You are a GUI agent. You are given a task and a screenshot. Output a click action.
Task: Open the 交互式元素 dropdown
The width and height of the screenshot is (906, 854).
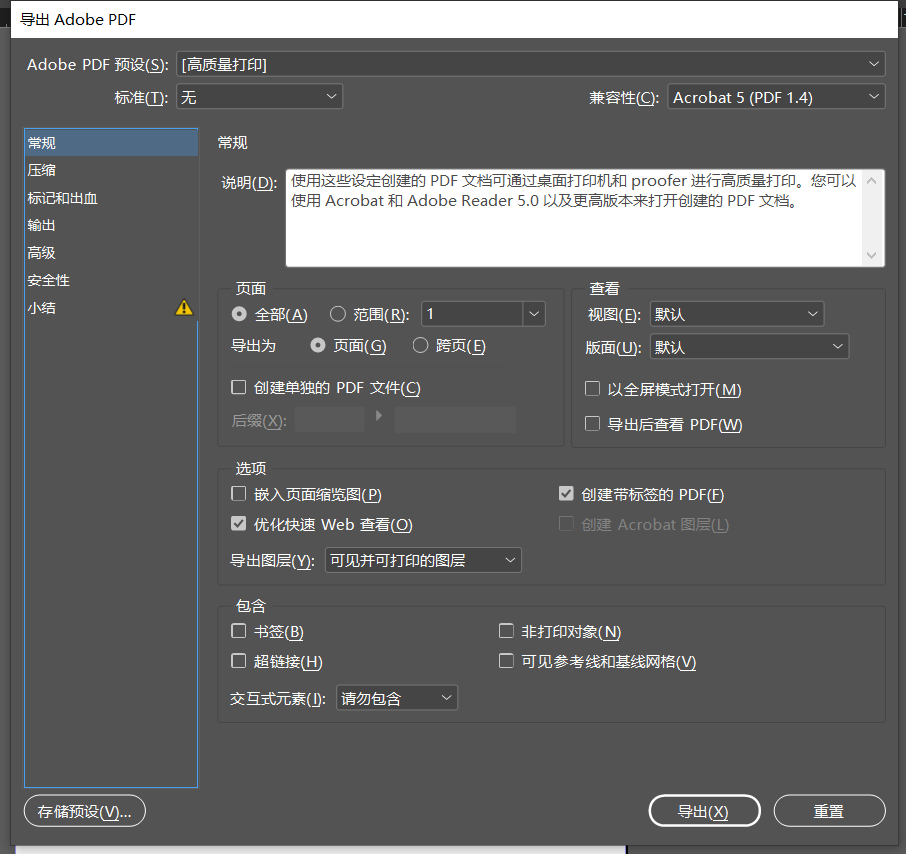[397, 698]
